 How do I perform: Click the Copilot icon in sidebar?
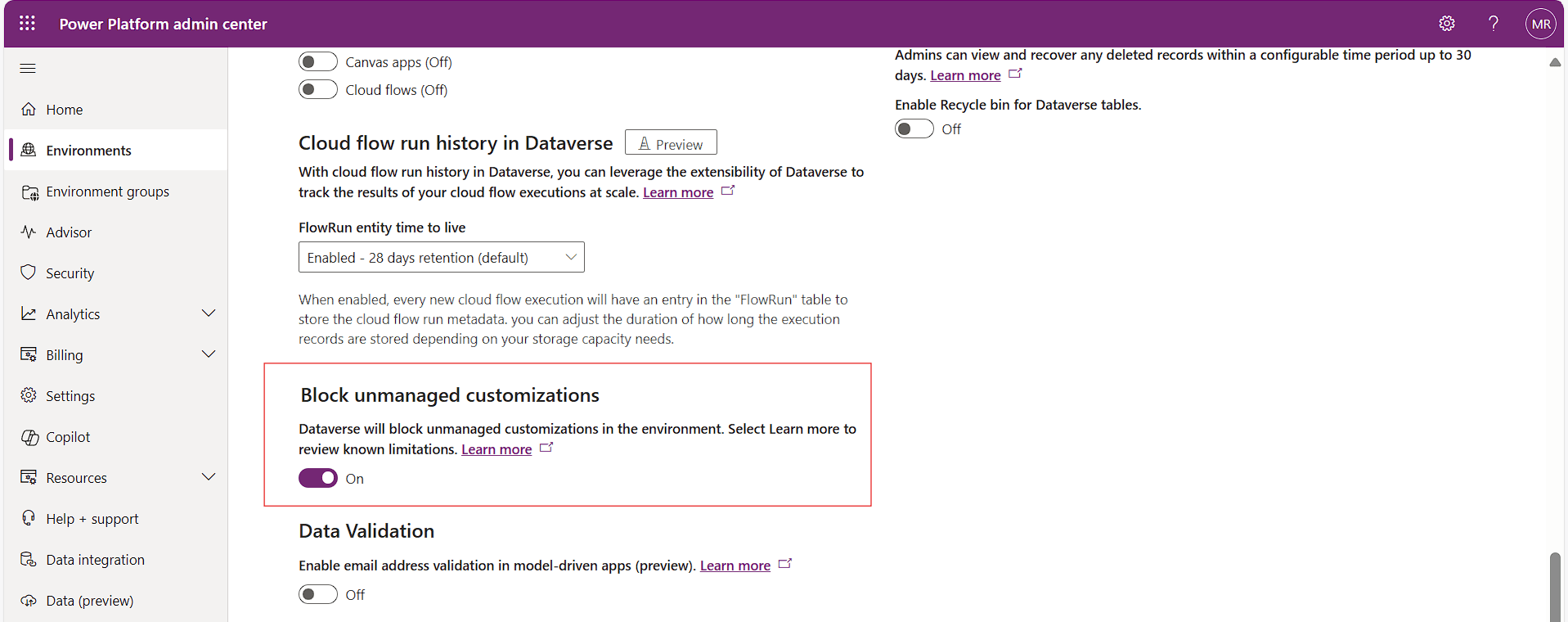29,437
